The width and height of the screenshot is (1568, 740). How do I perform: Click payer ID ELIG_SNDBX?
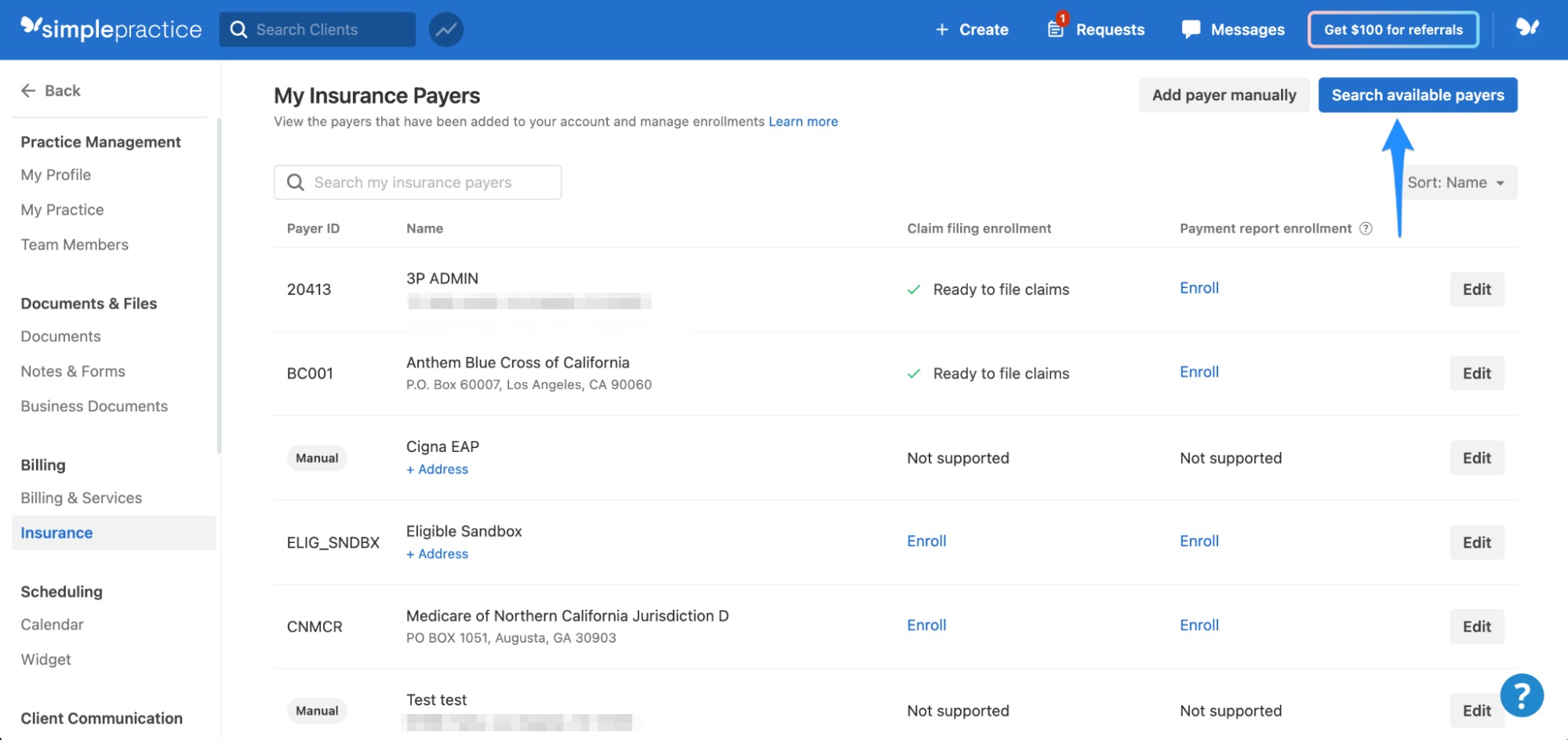point(333,543)
